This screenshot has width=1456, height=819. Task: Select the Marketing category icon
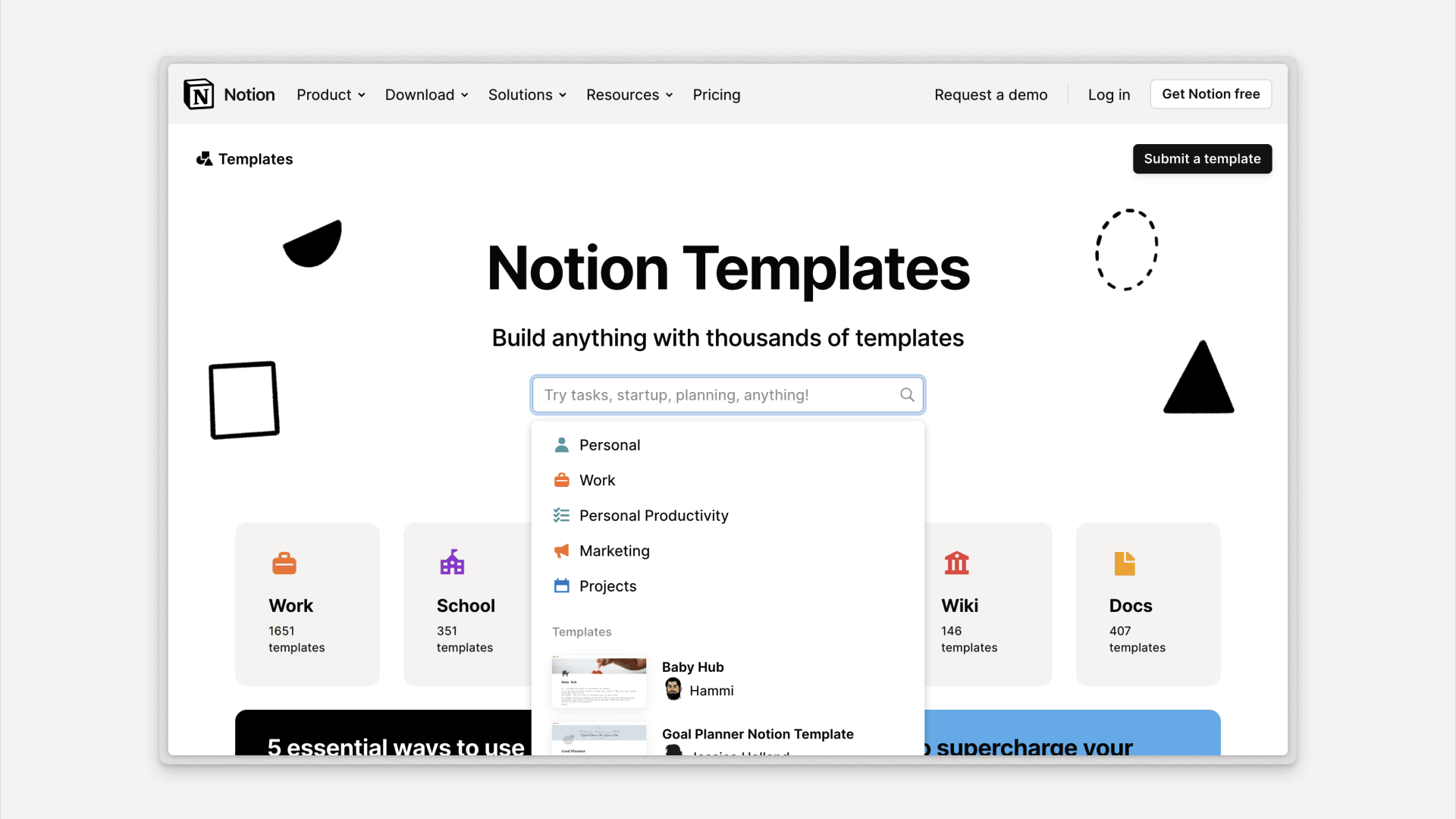tap(560, 550)
